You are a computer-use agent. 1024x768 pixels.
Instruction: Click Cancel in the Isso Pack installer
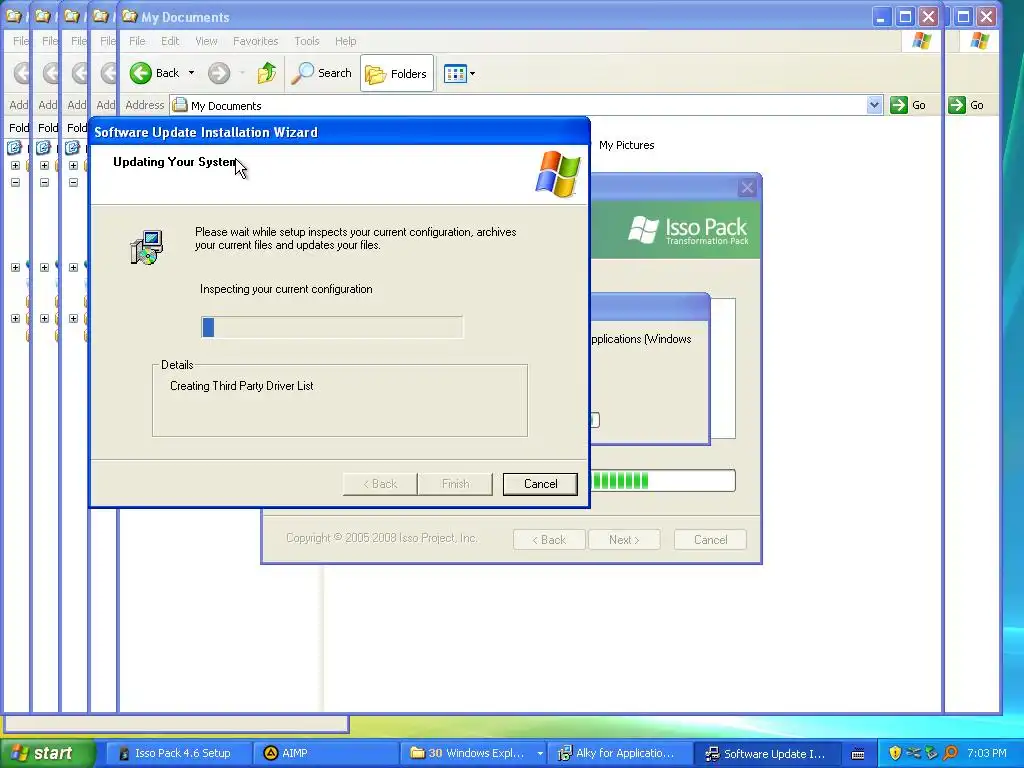[711, 540]
